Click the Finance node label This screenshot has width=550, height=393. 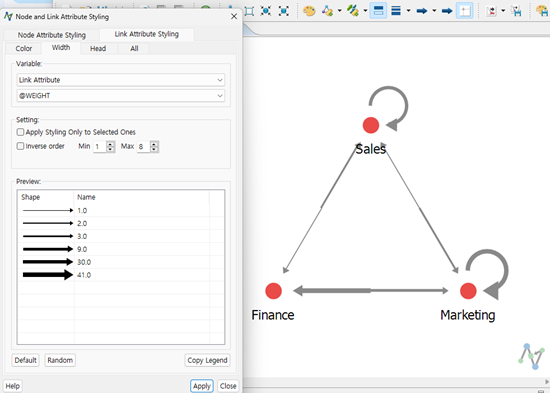tap(273, 315)
